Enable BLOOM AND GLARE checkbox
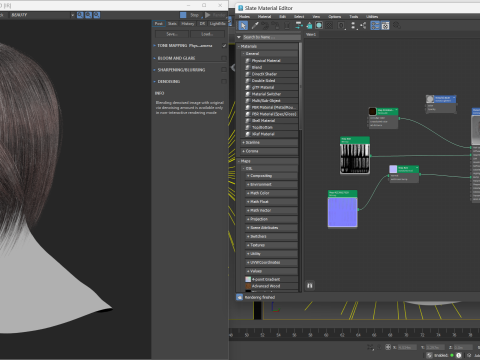480x360 pixels. coord(224,58)
